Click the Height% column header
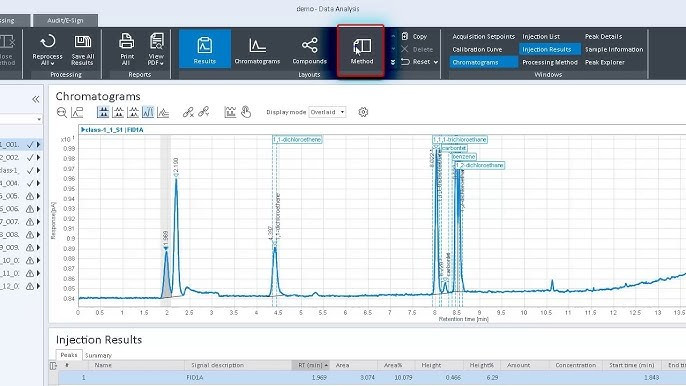 (481, 365)
